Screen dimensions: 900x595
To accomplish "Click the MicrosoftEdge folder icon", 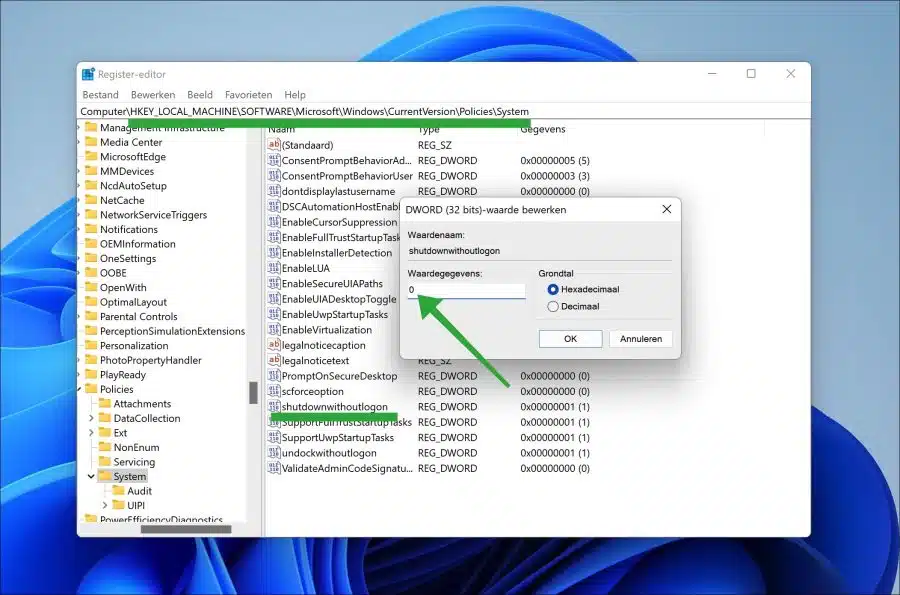I will point(91,156).
